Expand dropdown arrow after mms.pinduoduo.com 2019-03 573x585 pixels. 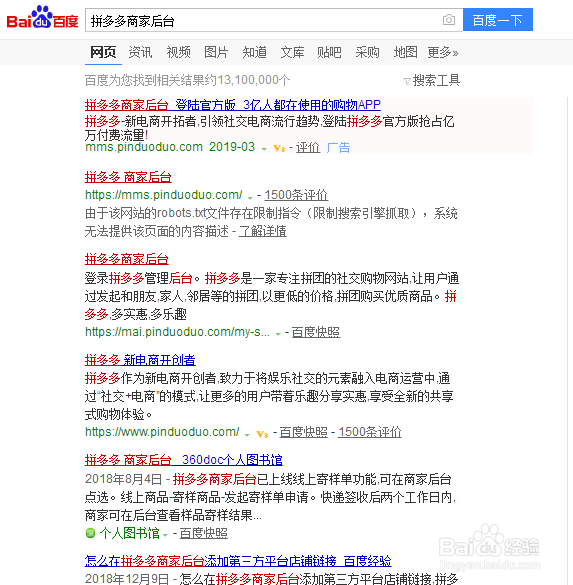pos(264,149)
